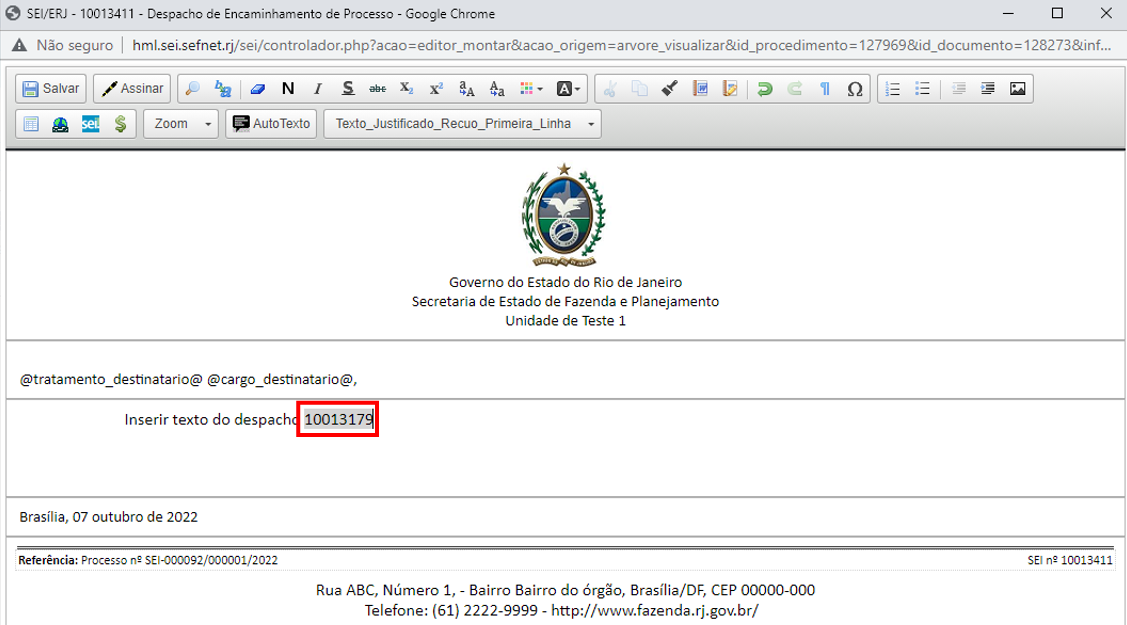Toggle underline formatting
The image size is (1127, 625).
click(x=348, y=89)
